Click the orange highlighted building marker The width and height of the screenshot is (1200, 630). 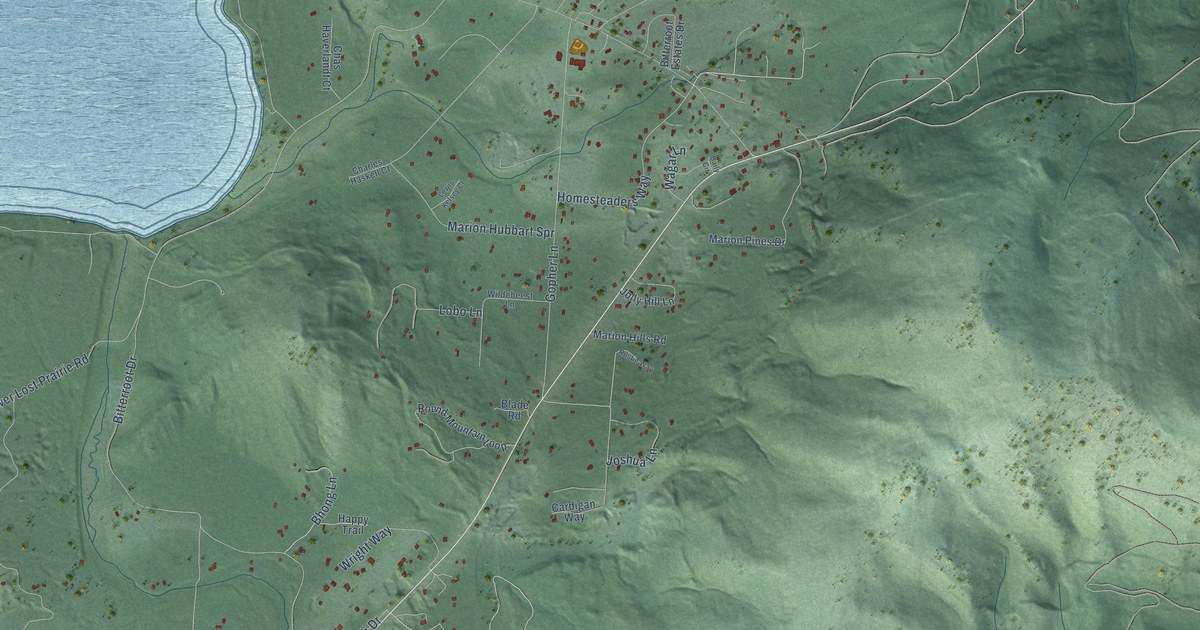pyautogui.click(x=577, y=45)
